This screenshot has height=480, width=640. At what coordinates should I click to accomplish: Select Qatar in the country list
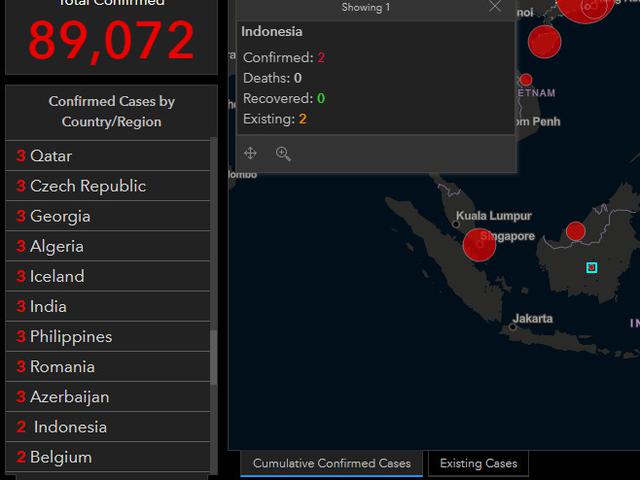coord(108,156)
